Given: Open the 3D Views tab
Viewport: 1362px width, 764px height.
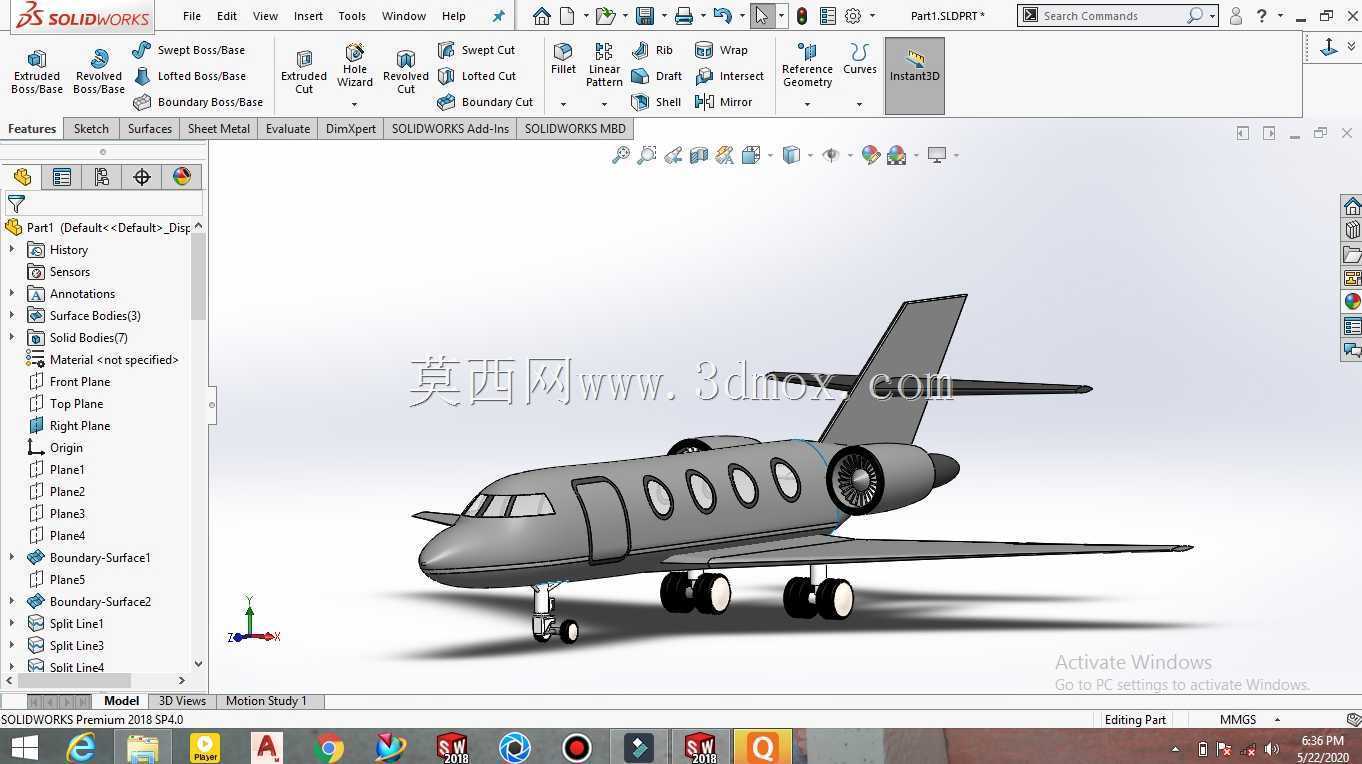Looking at the screenshot, I should (182, 701).
